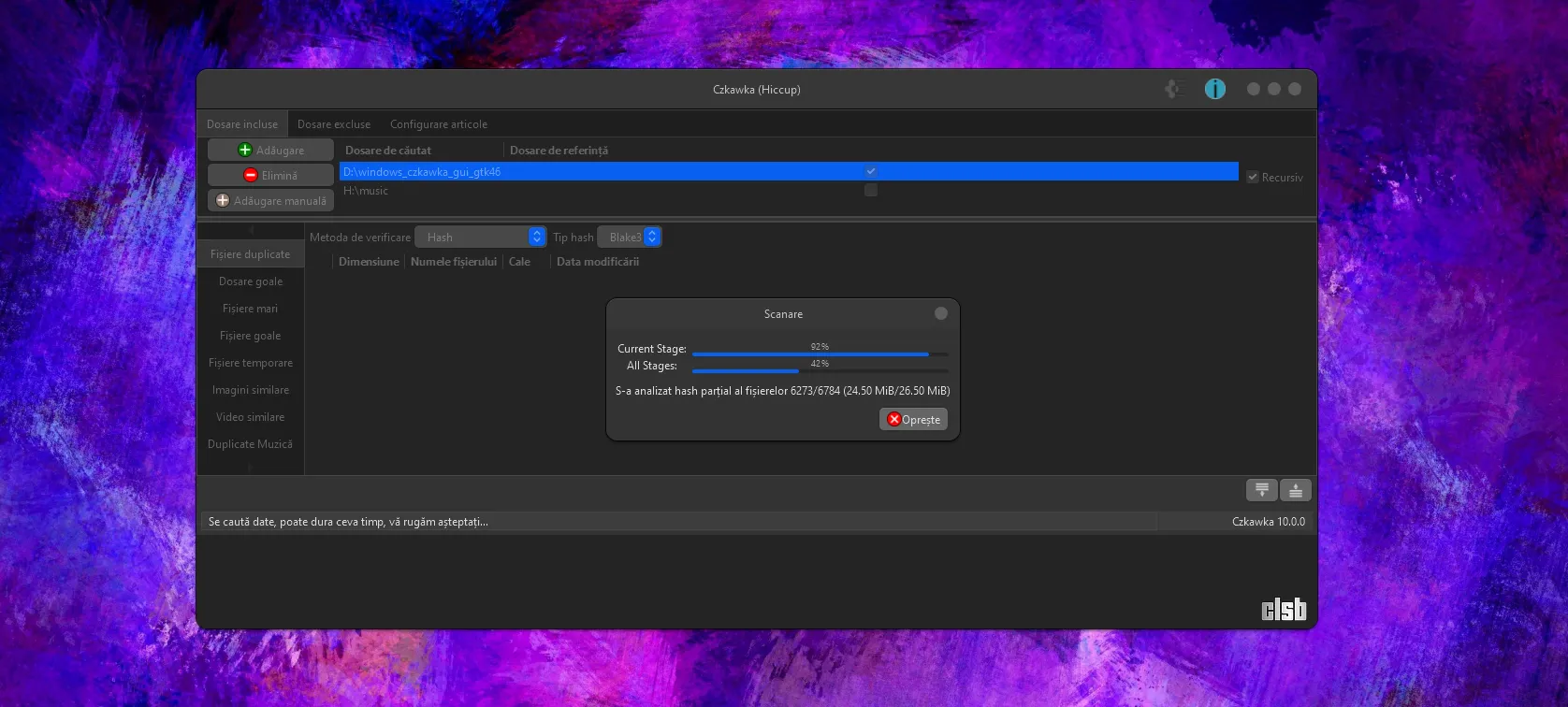This screenshot has width=1568, height=707.
Task: Select Fișiere temporare in sidebar
Action: tap(251, 363)
